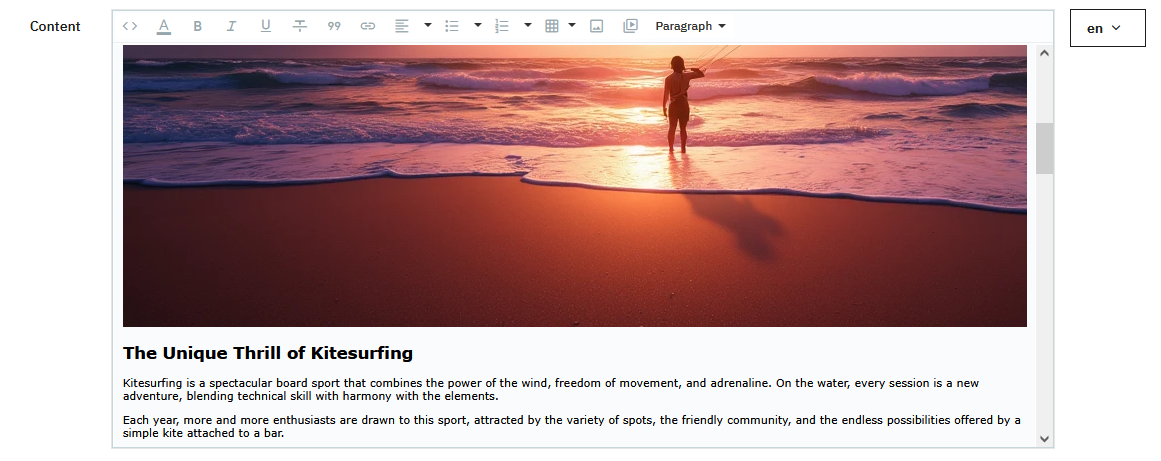Toggle source code view icon

point(130,26)
